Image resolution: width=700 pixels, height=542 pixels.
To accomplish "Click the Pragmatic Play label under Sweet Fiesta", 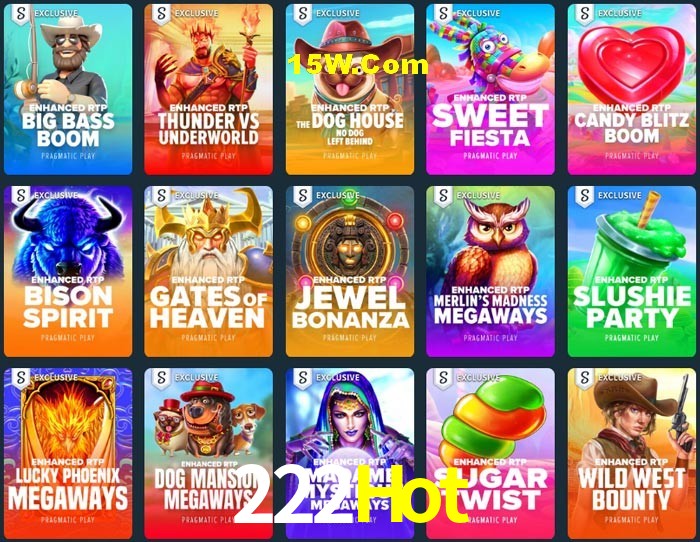I will click(490, 156).
